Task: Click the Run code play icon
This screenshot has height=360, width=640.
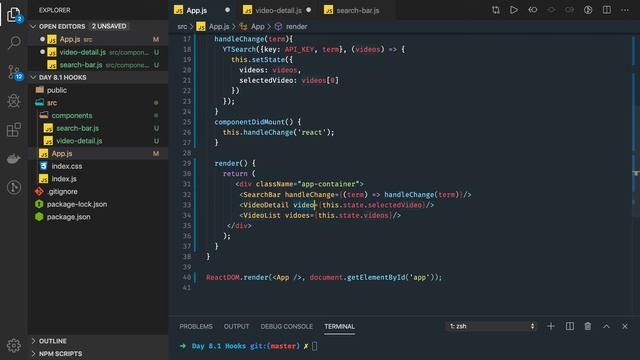Action: click(x=514, y=10)
